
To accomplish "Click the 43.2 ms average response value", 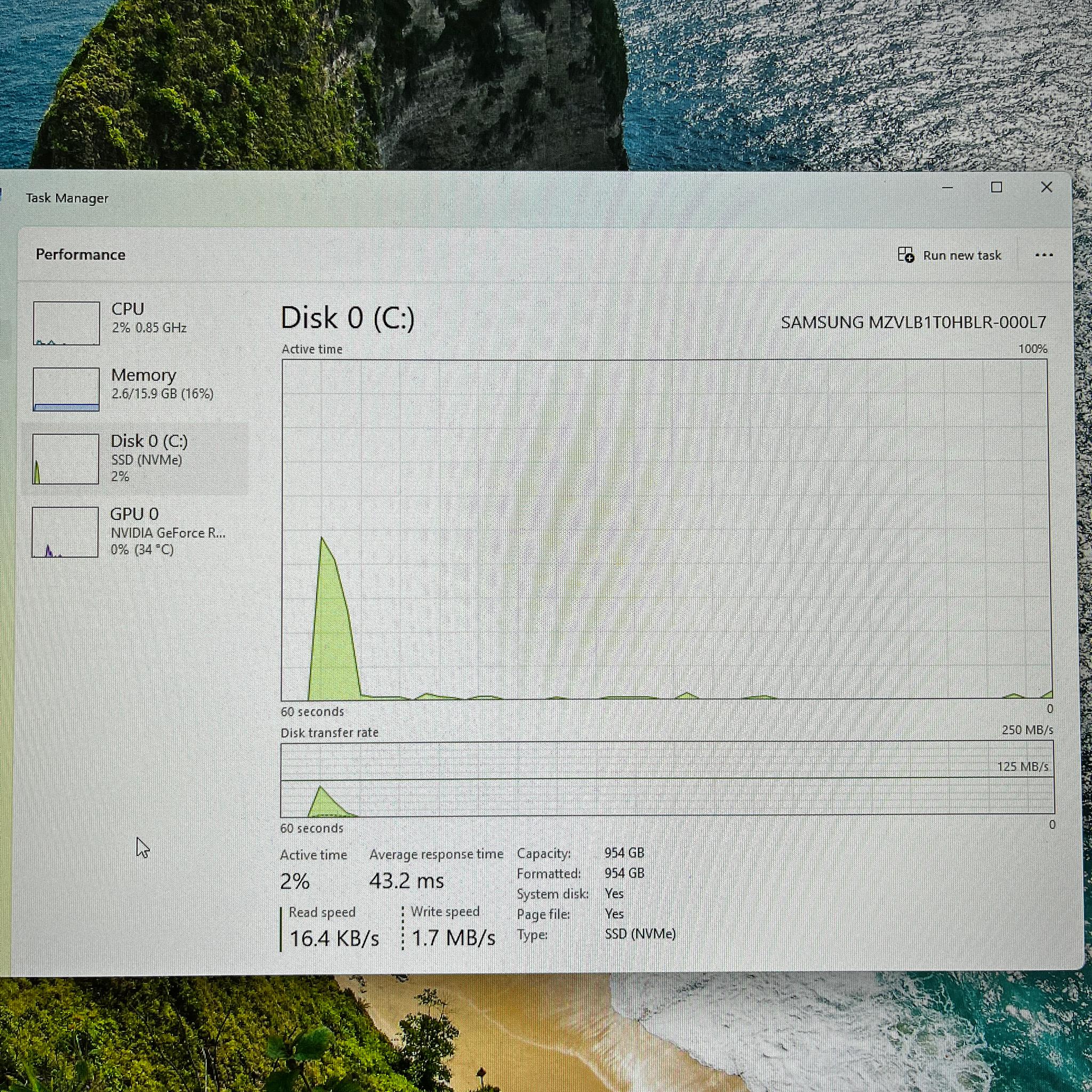I will click(x=406, y=881).
